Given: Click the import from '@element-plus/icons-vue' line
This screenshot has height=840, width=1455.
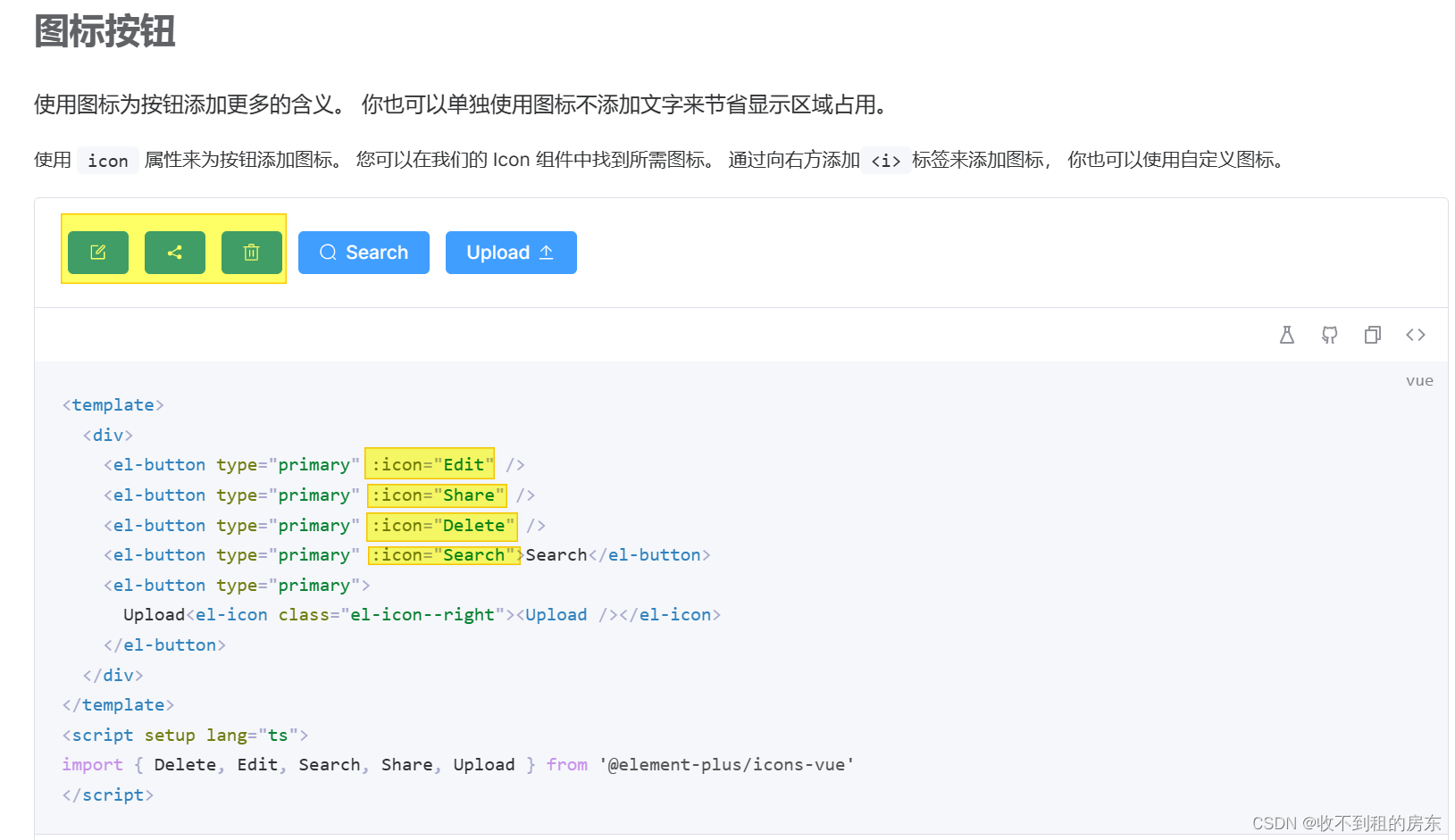Looking at the screenshot, I should [x=458, y=765].
